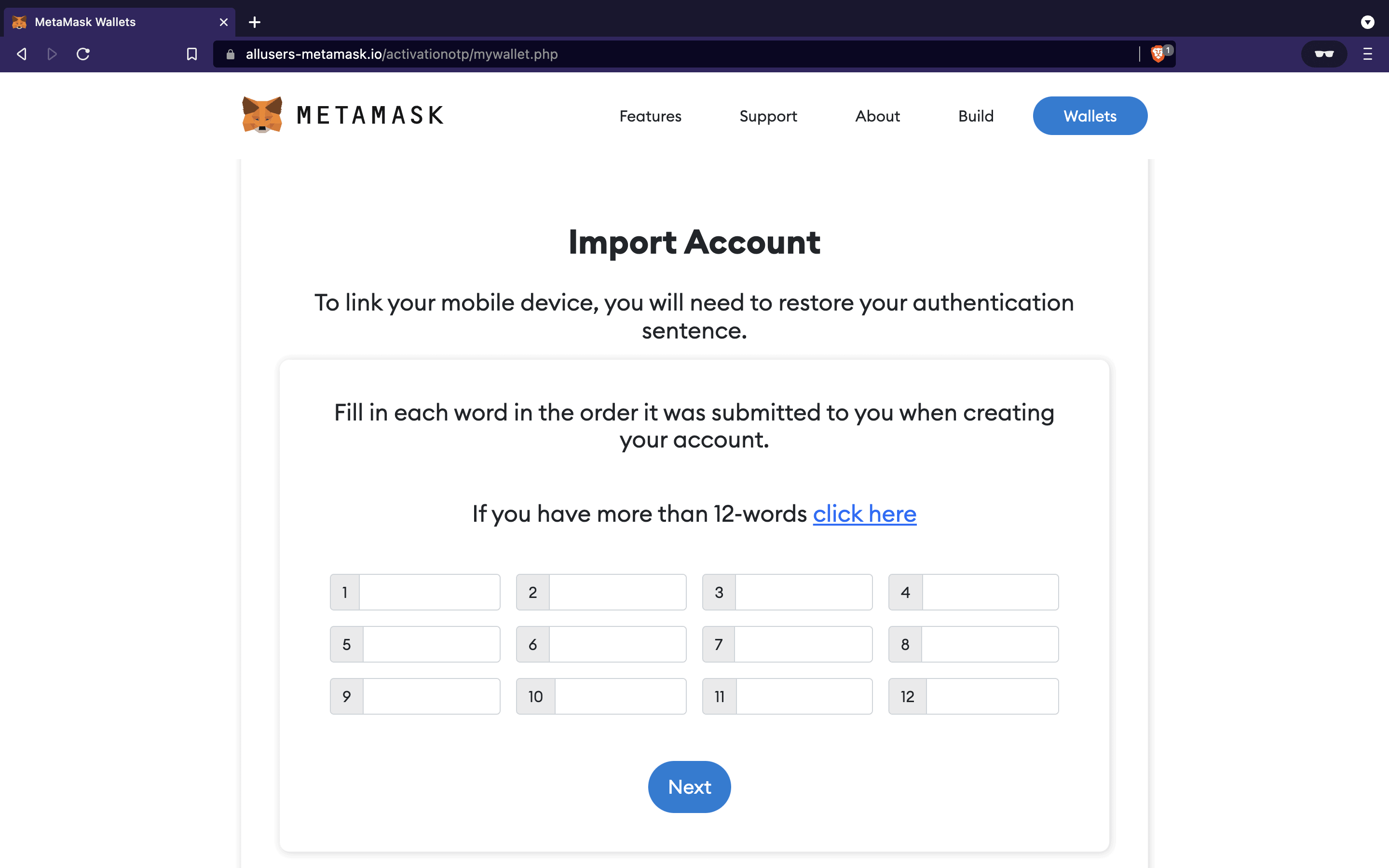Viewport: 1389px width, 868px height.
Task: Focus the word 1 input field
Action: pyautogui.click(x=429, y=592)
